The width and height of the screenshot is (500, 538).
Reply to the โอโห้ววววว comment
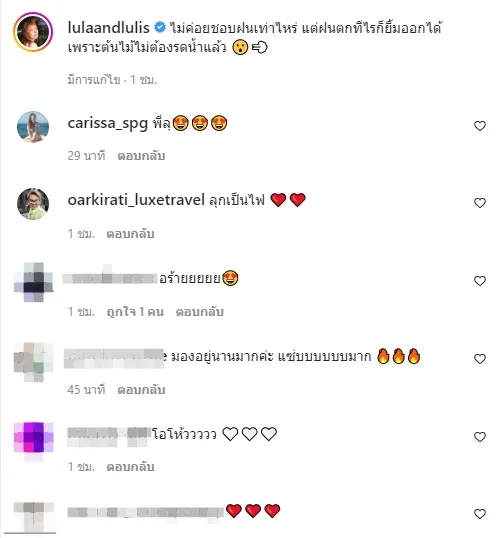pos(130,467)
